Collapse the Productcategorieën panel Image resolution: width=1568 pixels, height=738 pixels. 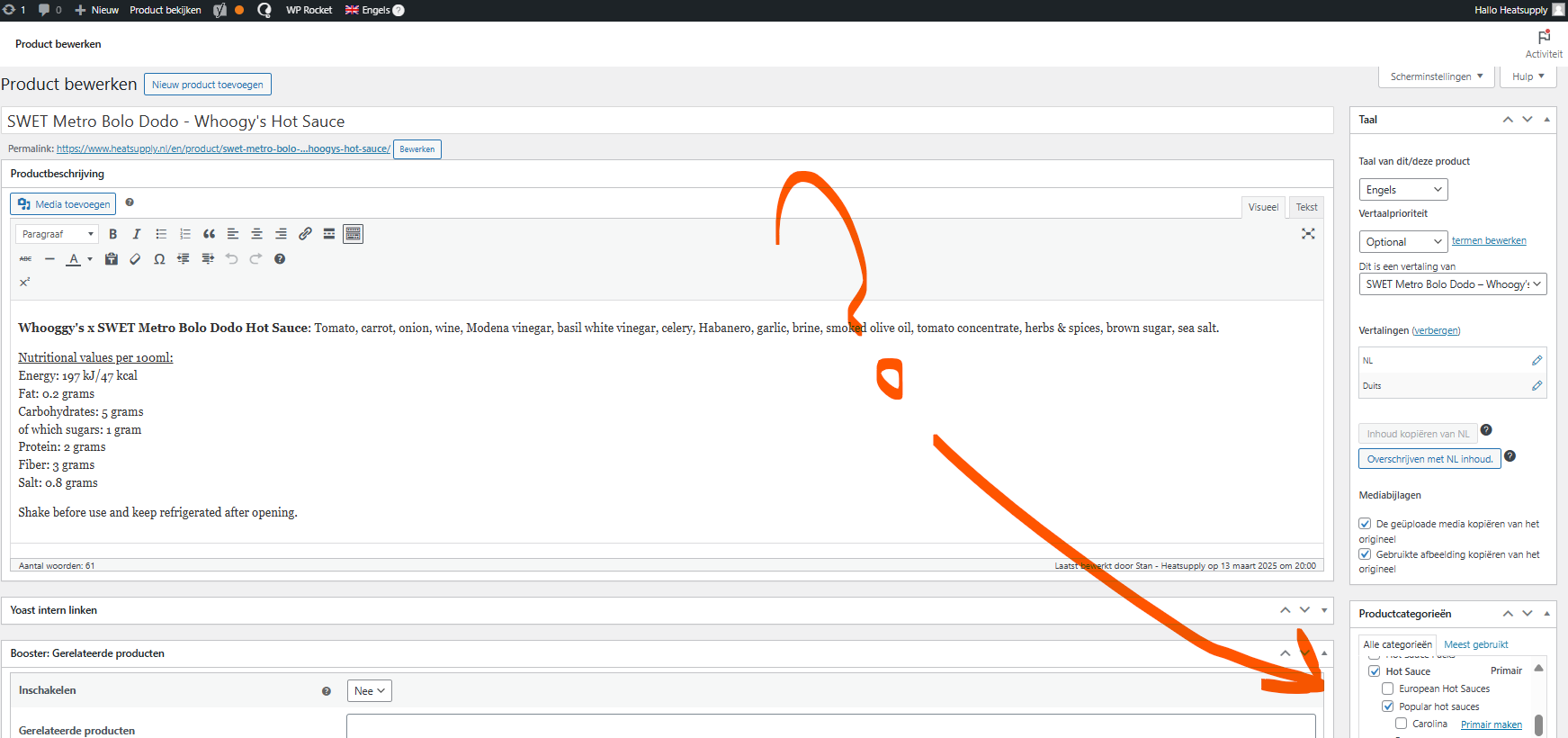pyautogui.click(x=1547, y=614)
